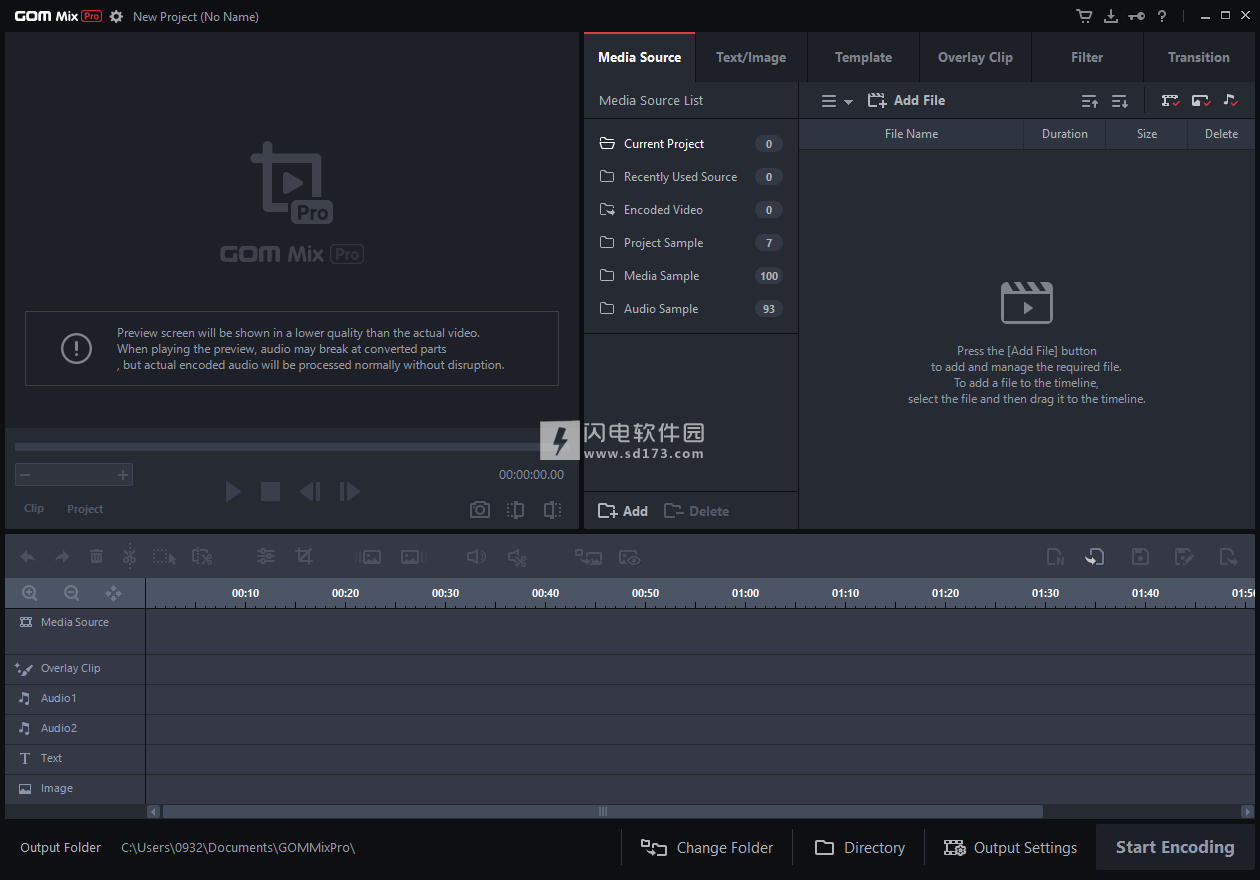
Task: Switch to the Overlay Clip tab
Action: pos(975,57)
